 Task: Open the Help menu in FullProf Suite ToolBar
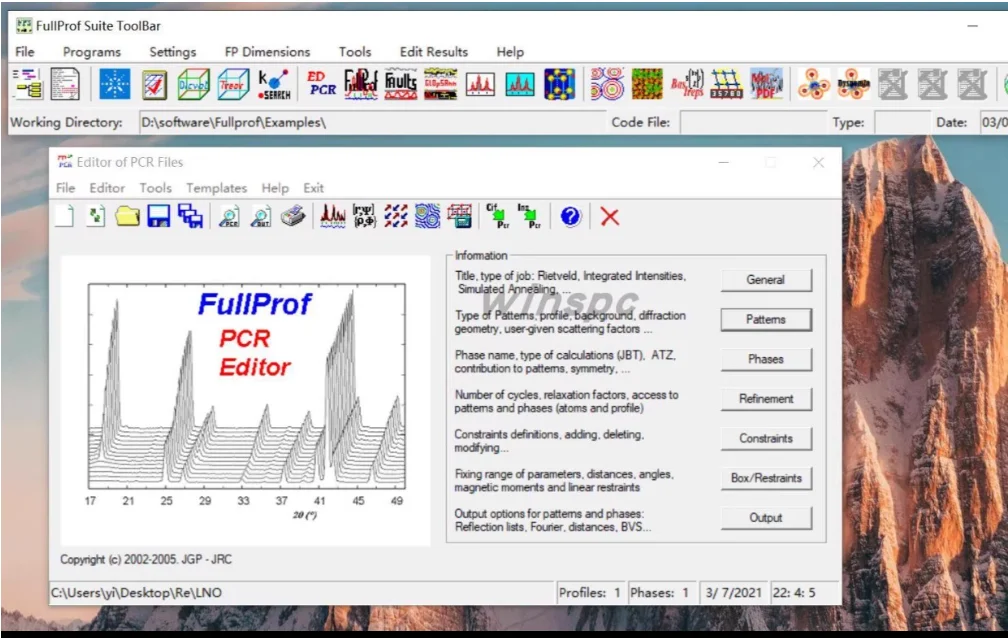click(510, 51)
